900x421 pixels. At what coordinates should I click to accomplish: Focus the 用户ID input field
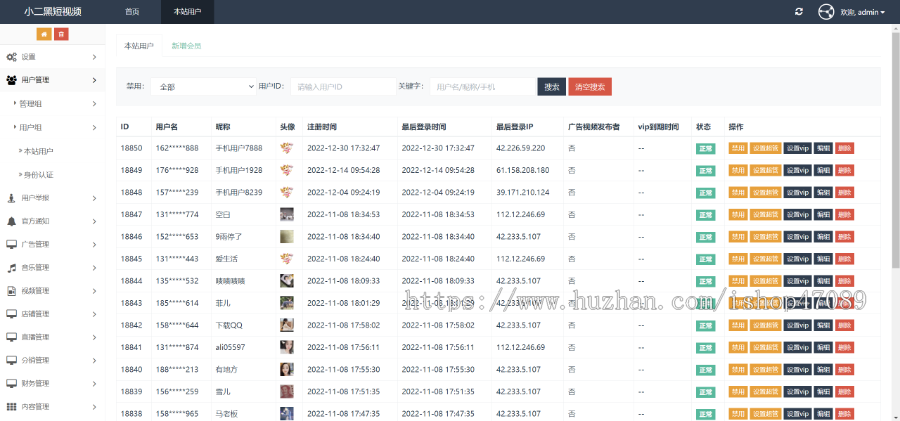click(x=343, y=87)
